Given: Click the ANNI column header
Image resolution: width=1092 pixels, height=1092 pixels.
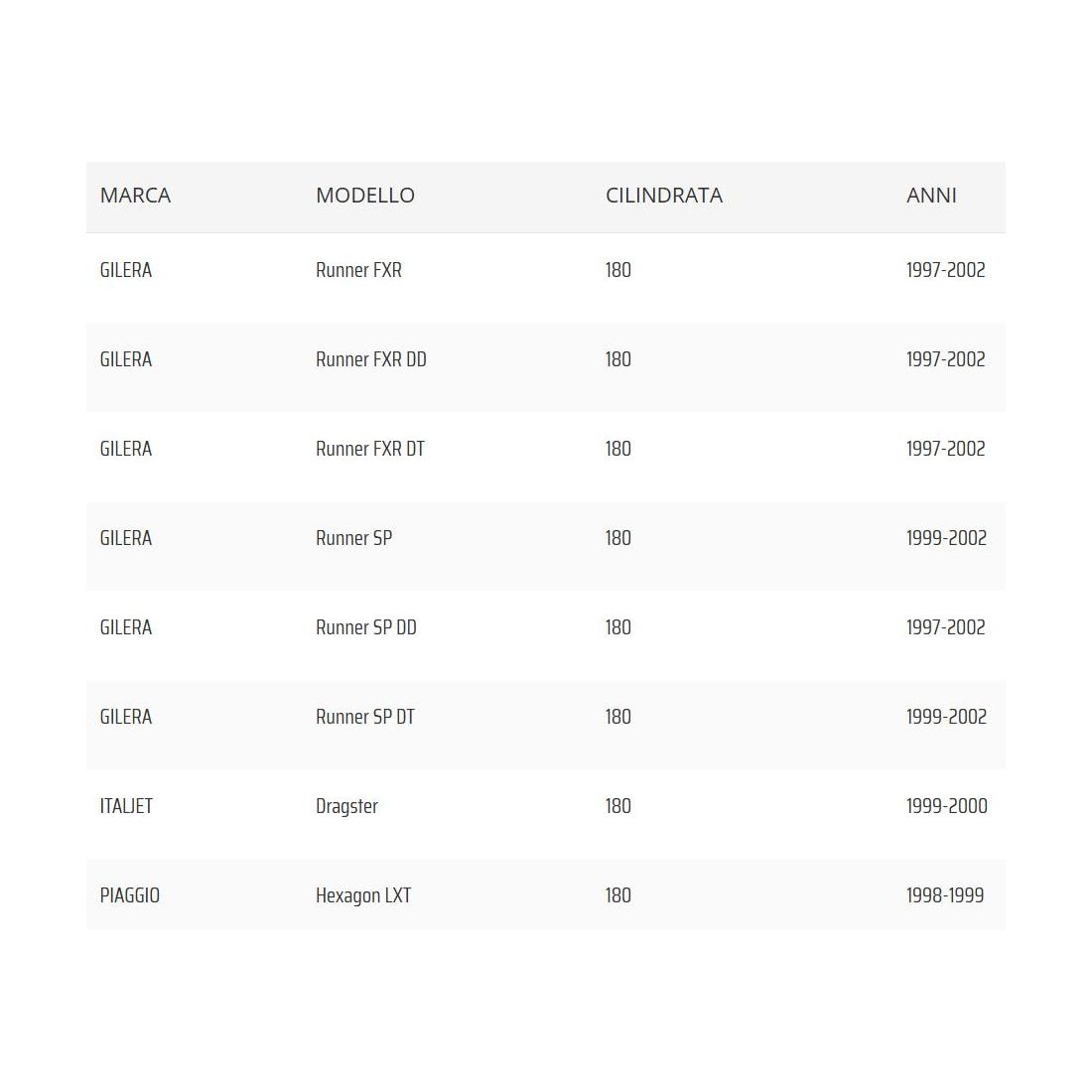Looking at the screenshot, I should coord(930,196).
